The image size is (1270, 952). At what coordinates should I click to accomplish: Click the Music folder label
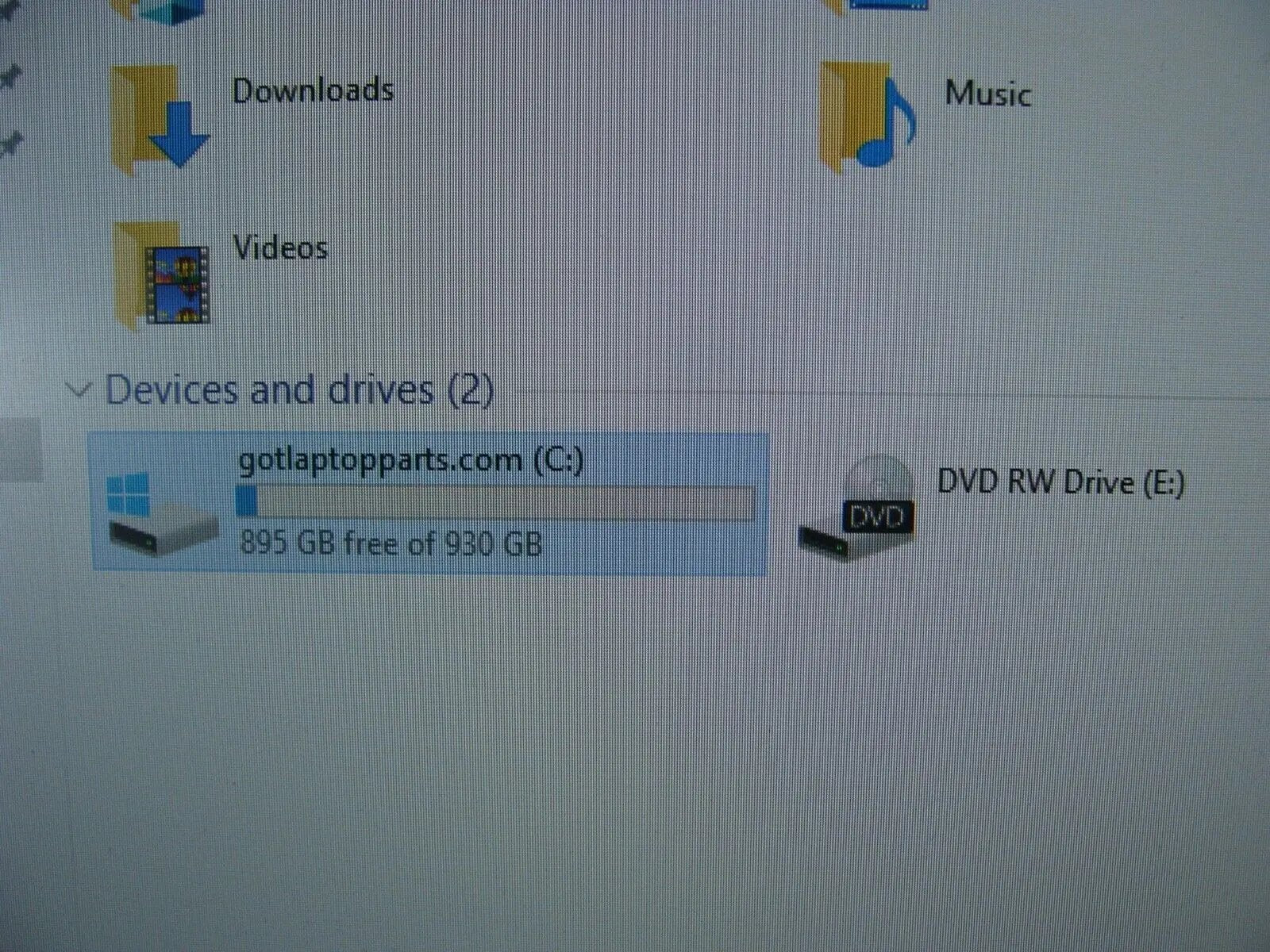(x=987, y=94)
